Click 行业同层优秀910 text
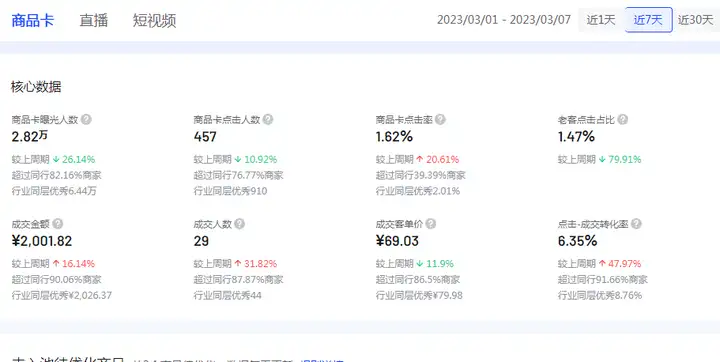Image resolution: width=720 pixels, height=362 pixels. pyautogui.click(x=230, y=191)
